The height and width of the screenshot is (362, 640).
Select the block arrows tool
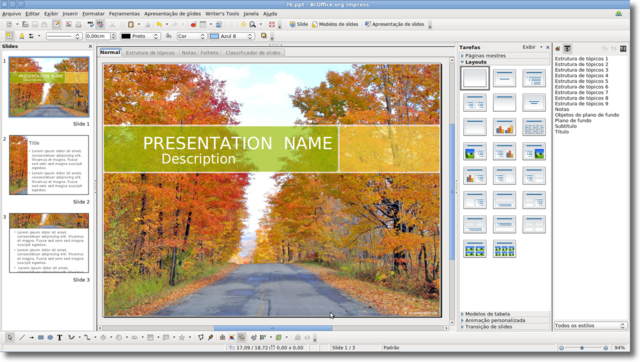(x=134, y=338)
